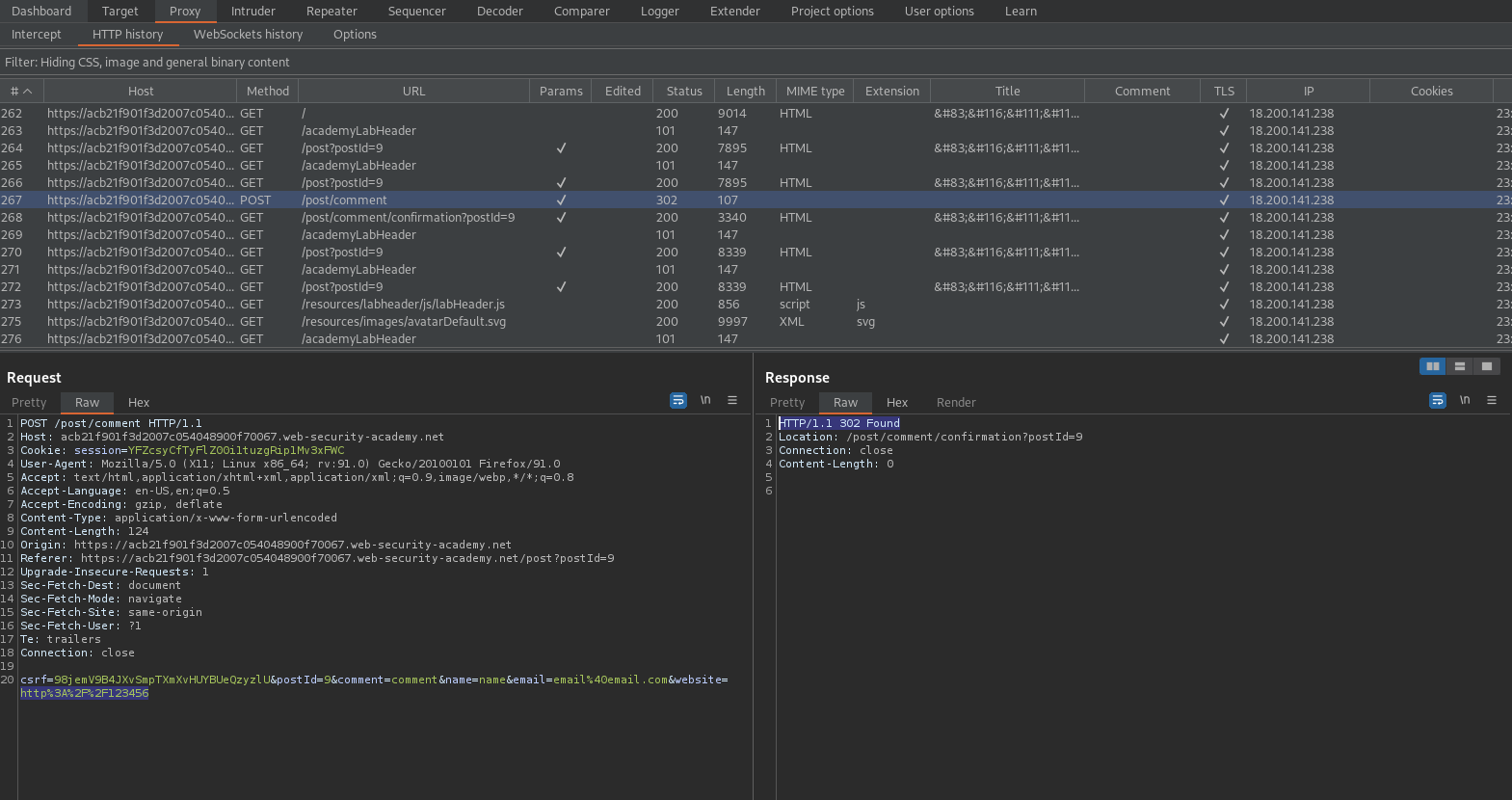Open WebSockets history sub-tab
Image resolution: width=1512 pixels, height=800 pixels.
click(x=249, y=35)
